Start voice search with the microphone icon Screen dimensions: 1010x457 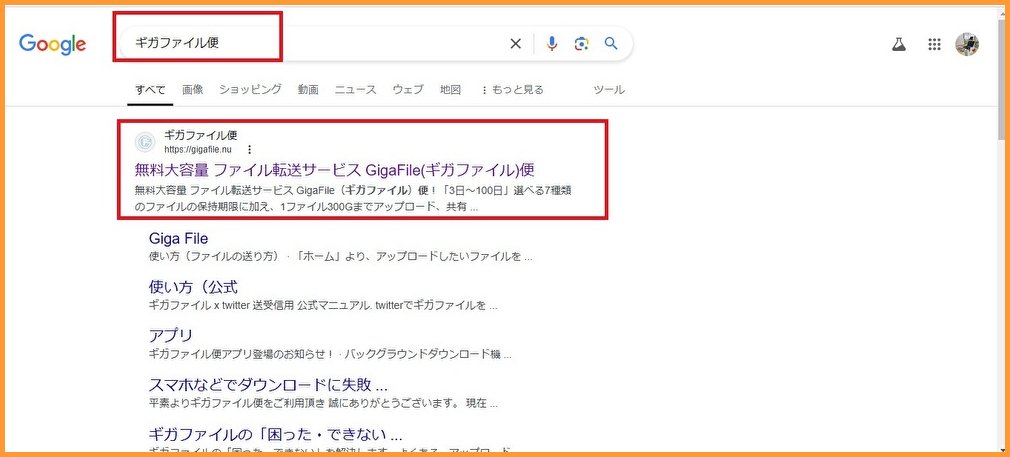pos(551,44)
